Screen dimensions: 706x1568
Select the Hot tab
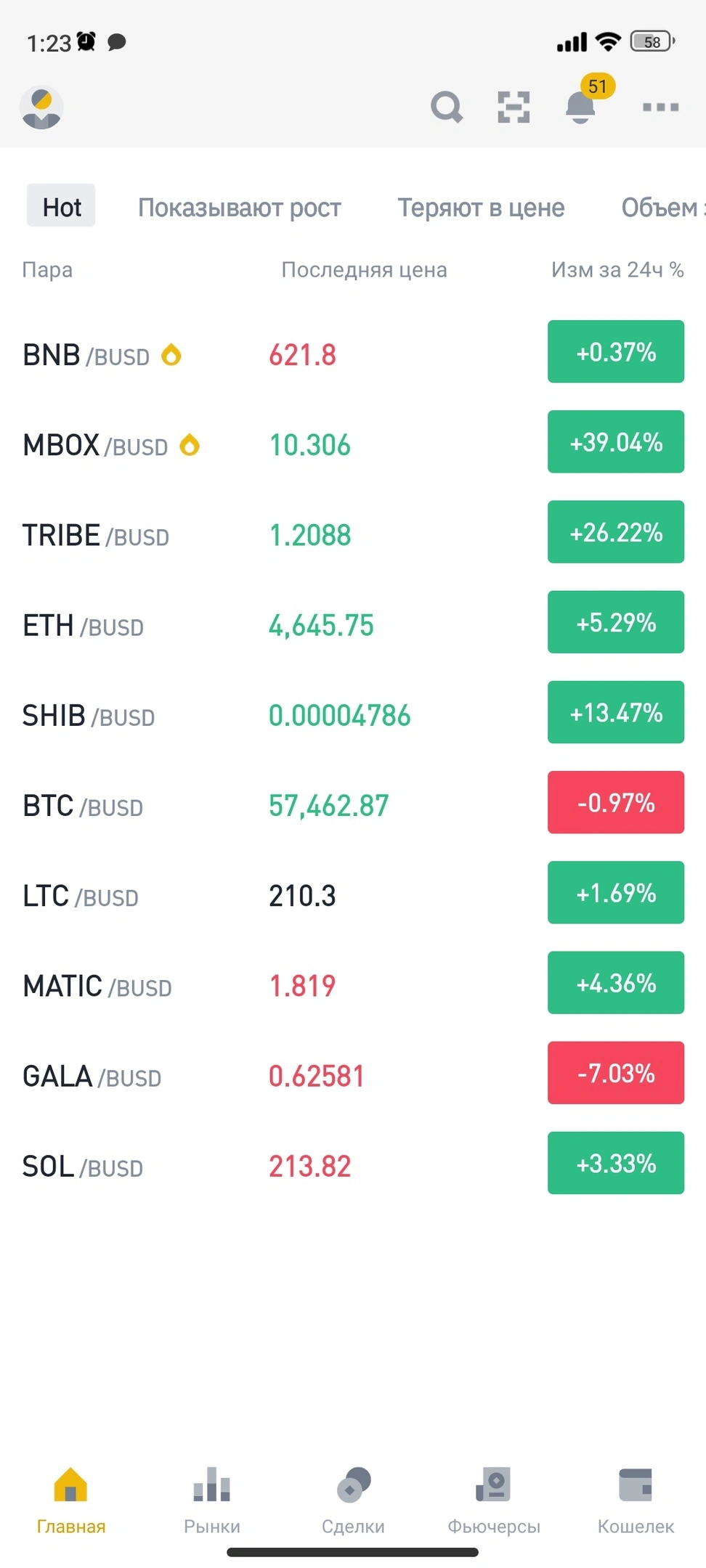click(62, 207)
